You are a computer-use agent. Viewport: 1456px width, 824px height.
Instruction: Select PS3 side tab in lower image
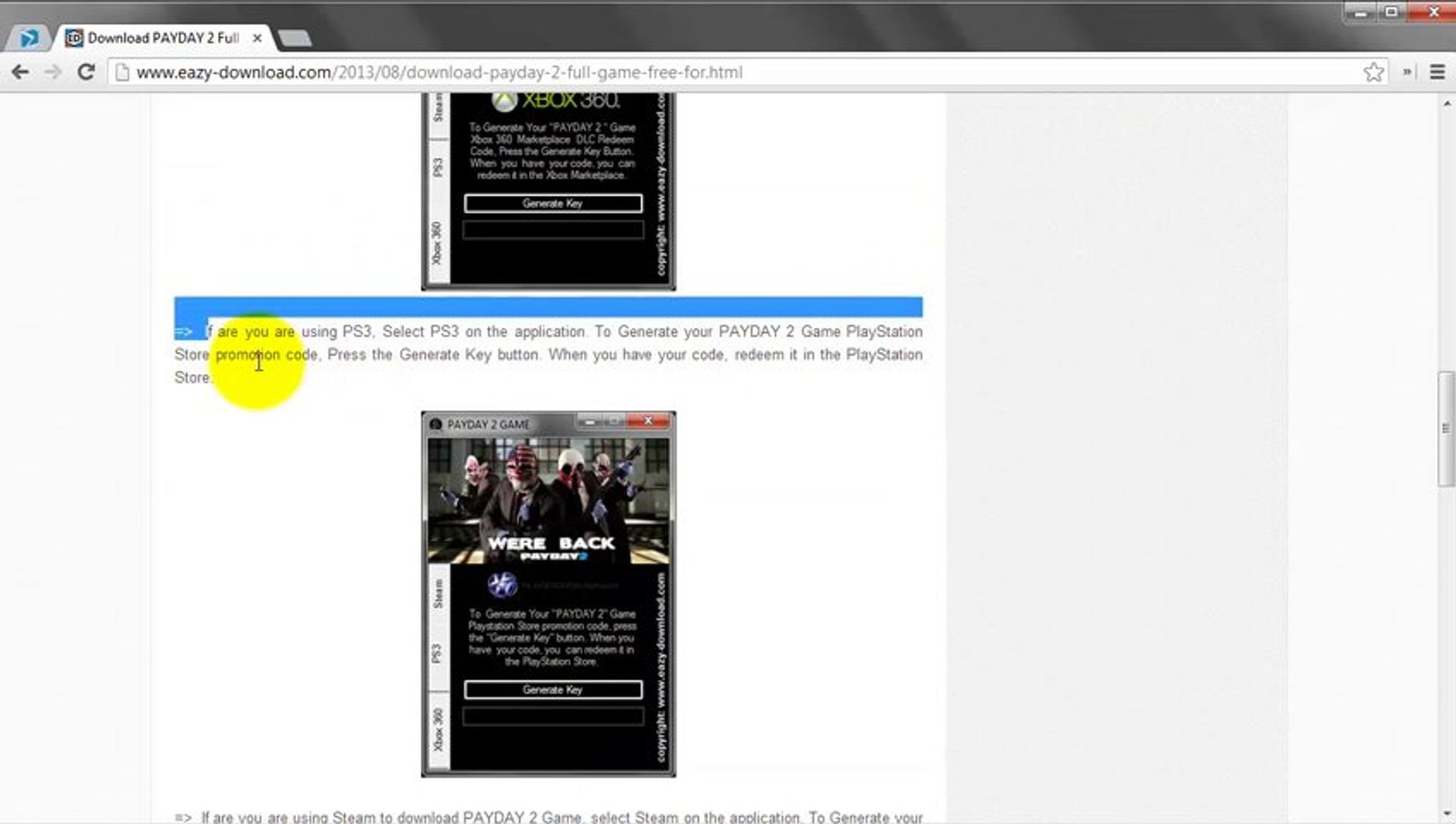point(438,653)
